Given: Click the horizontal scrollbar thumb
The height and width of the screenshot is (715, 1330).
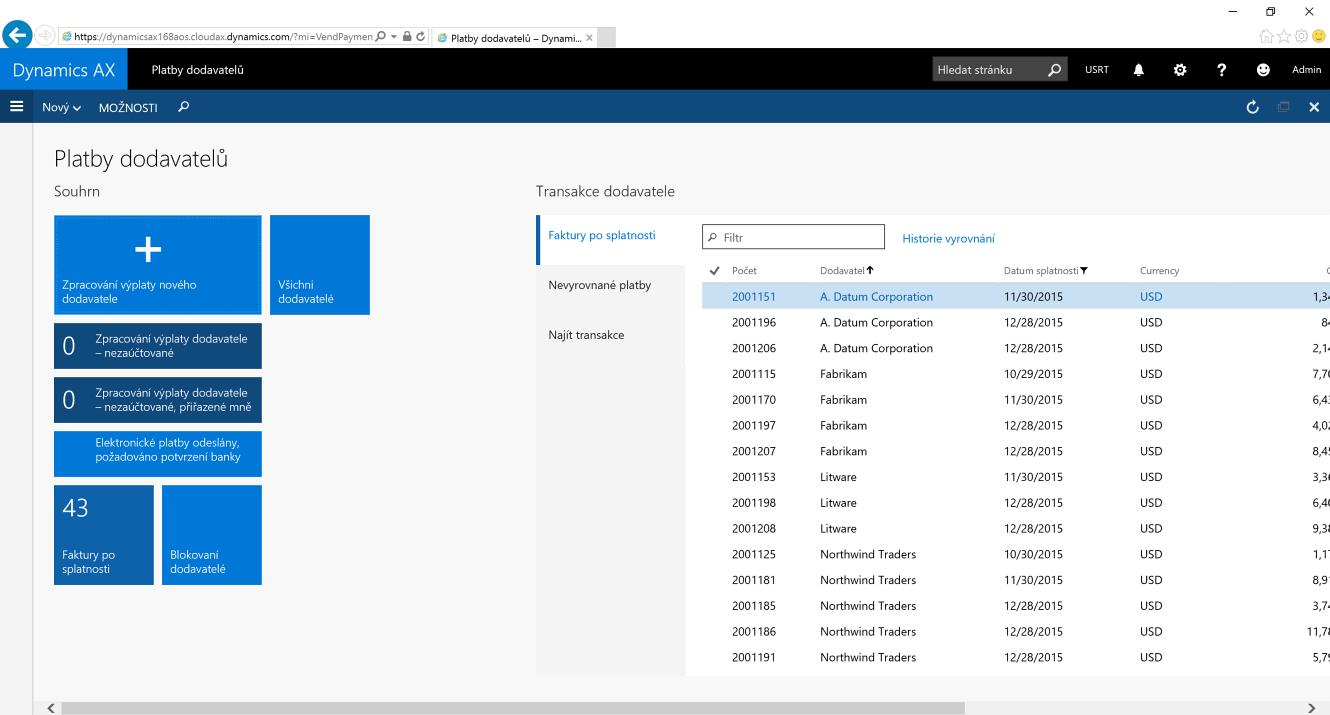Looking at the screenshot, I should 513,708.
